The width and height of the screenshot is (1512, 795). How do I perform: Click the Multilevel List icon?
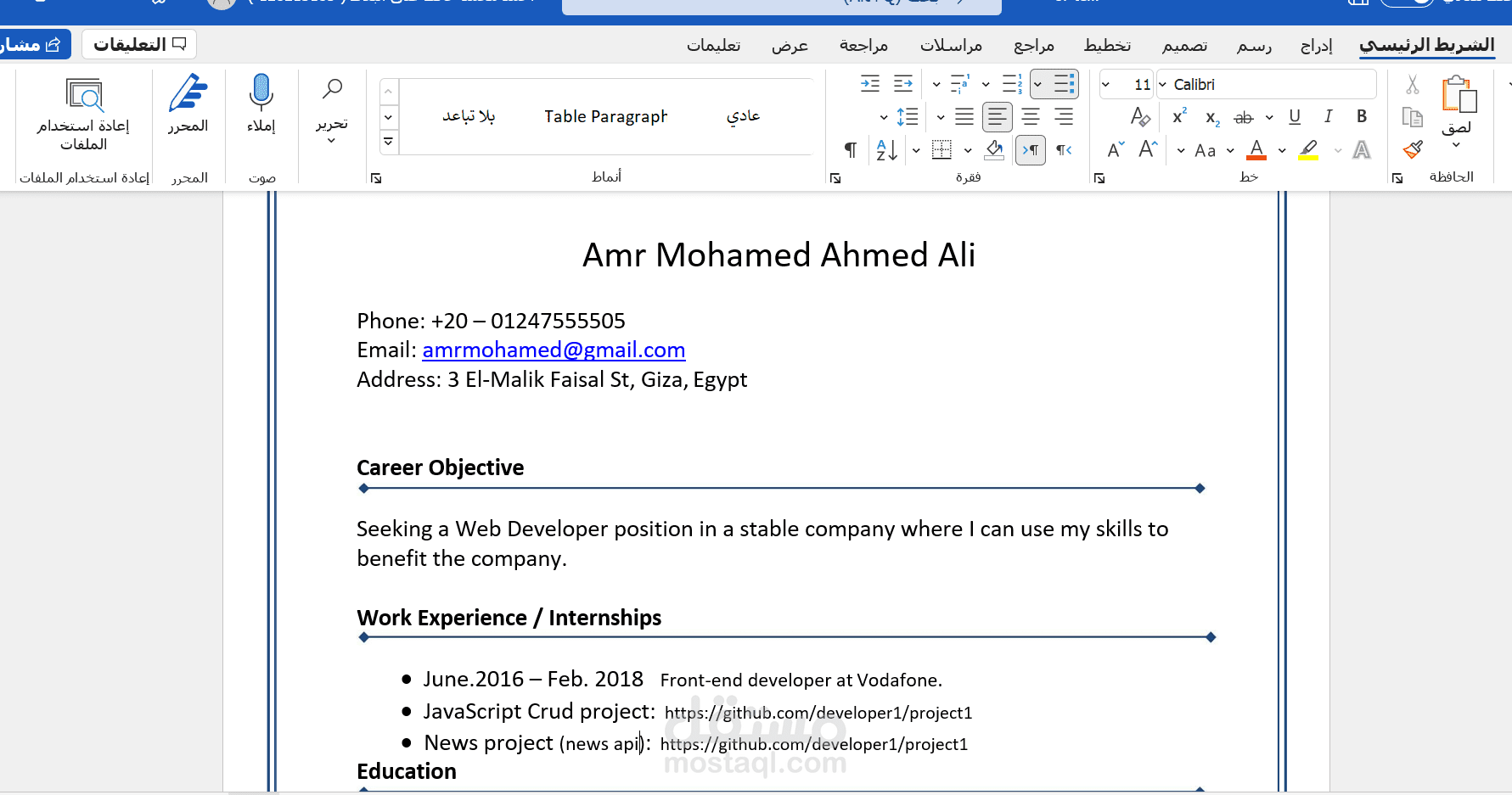coord(959,84)
